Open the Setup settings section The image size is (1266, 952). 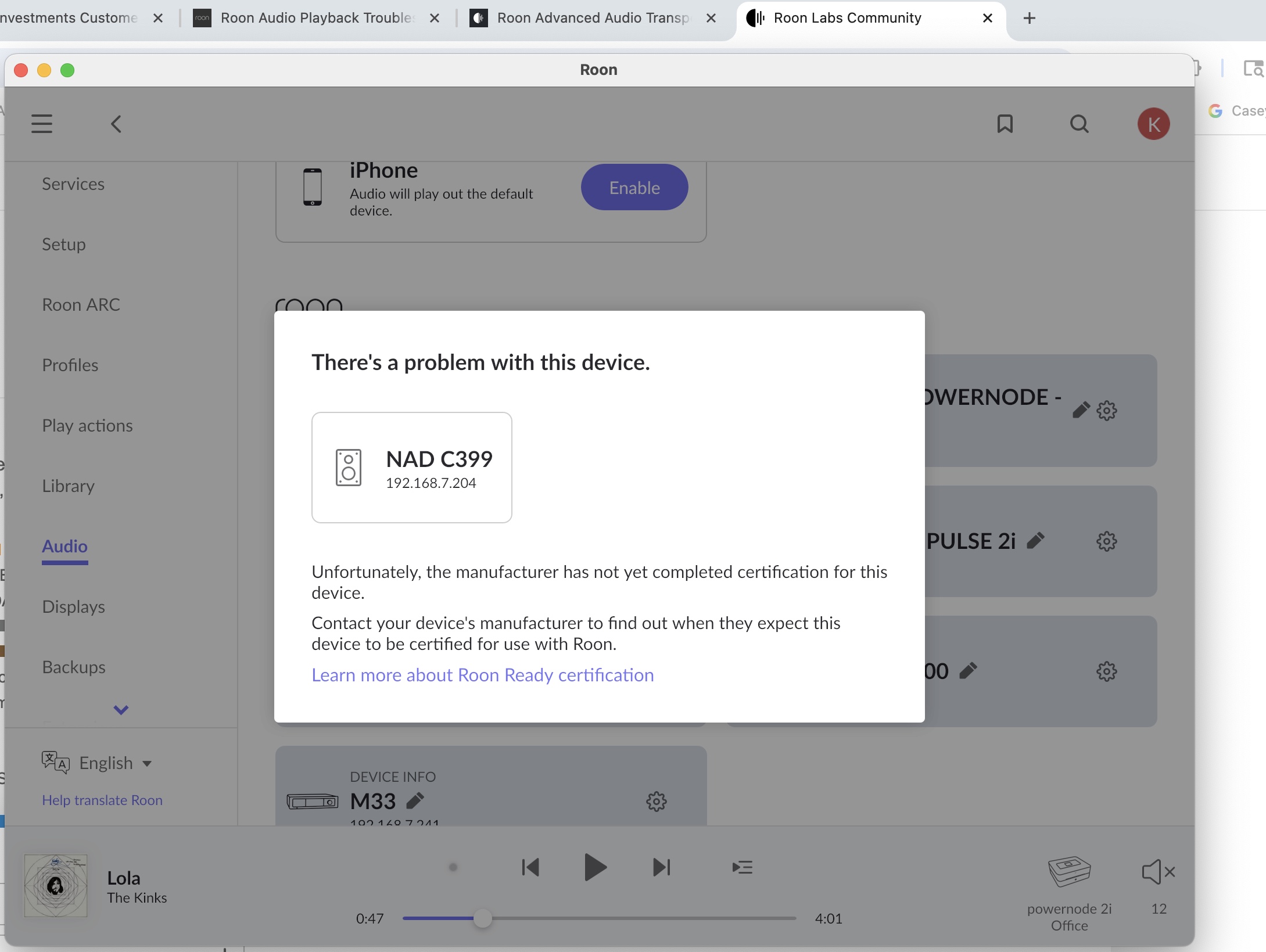tap(64, 245)
